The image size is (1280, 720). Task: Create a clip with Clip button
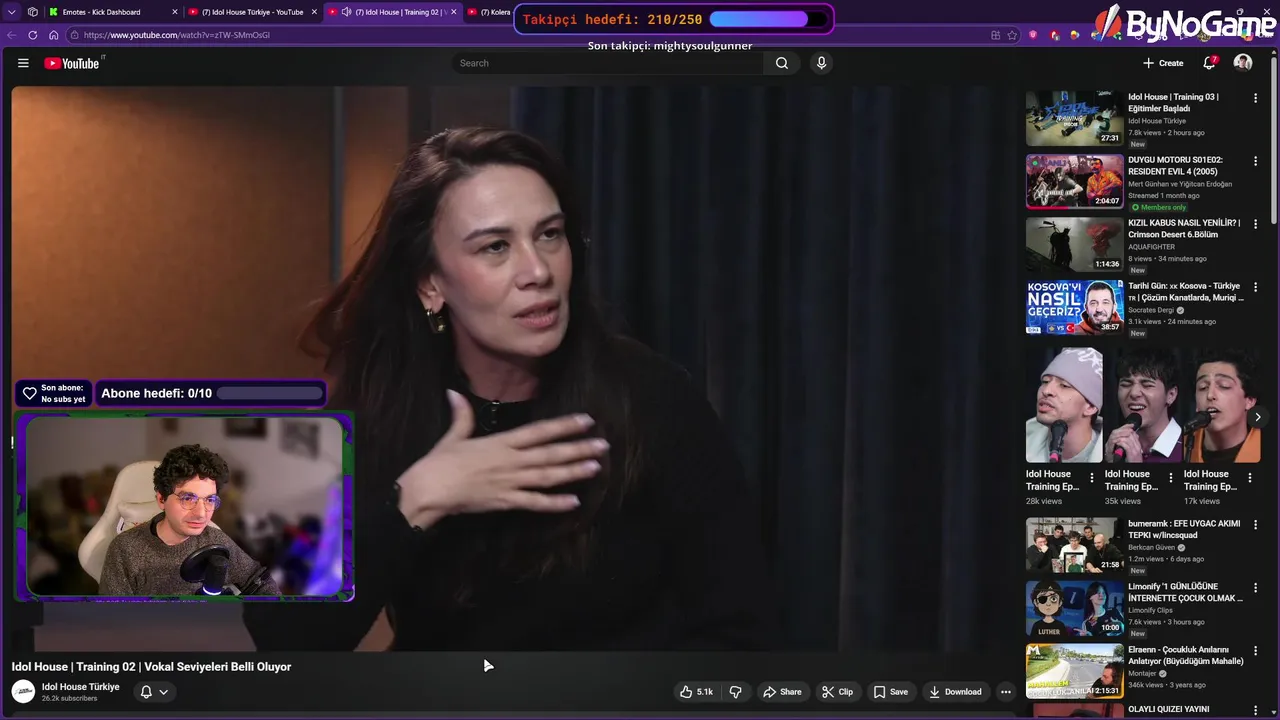tap(837, 692)
